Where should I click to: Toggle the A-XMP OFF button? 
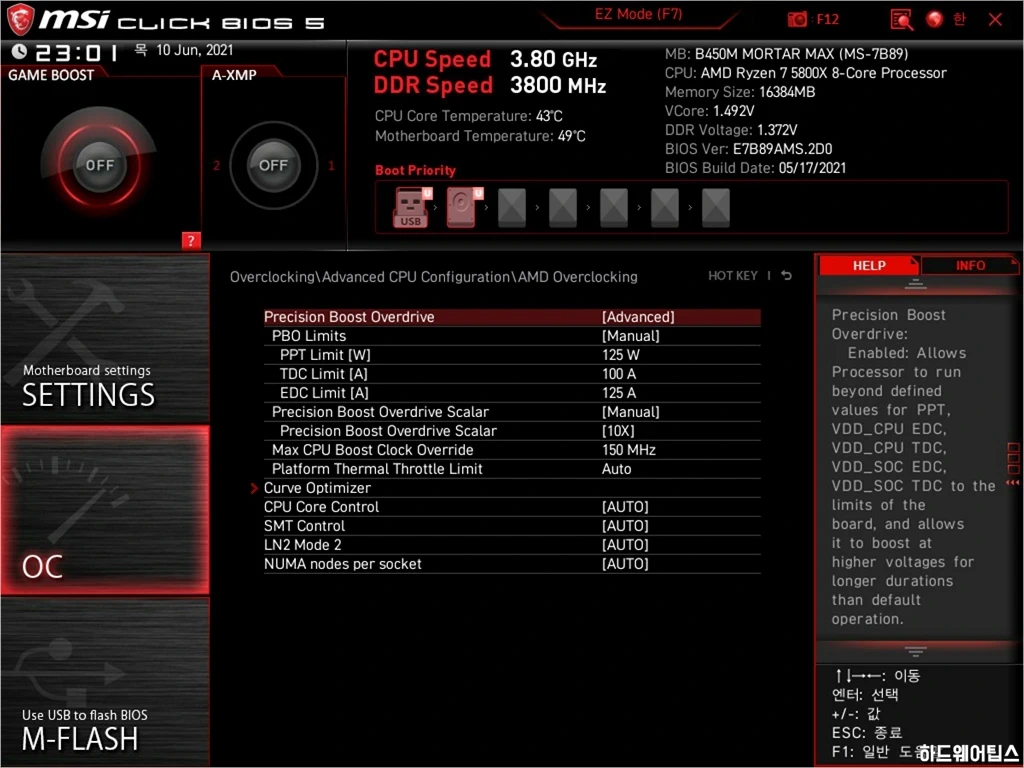coord(273,165)
